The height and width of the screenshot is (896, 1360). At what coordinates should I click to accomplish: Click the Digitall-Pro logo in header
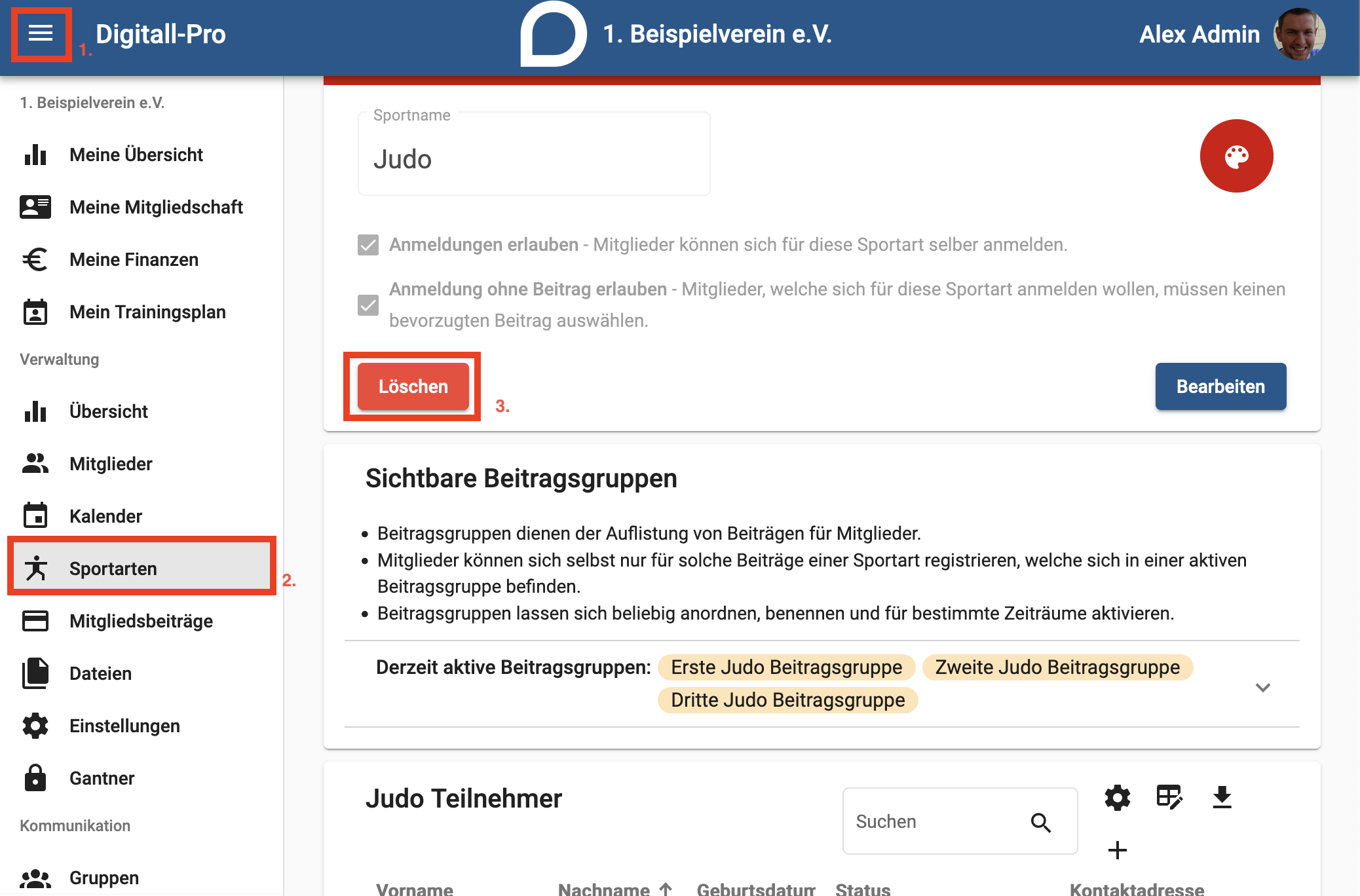554,34
